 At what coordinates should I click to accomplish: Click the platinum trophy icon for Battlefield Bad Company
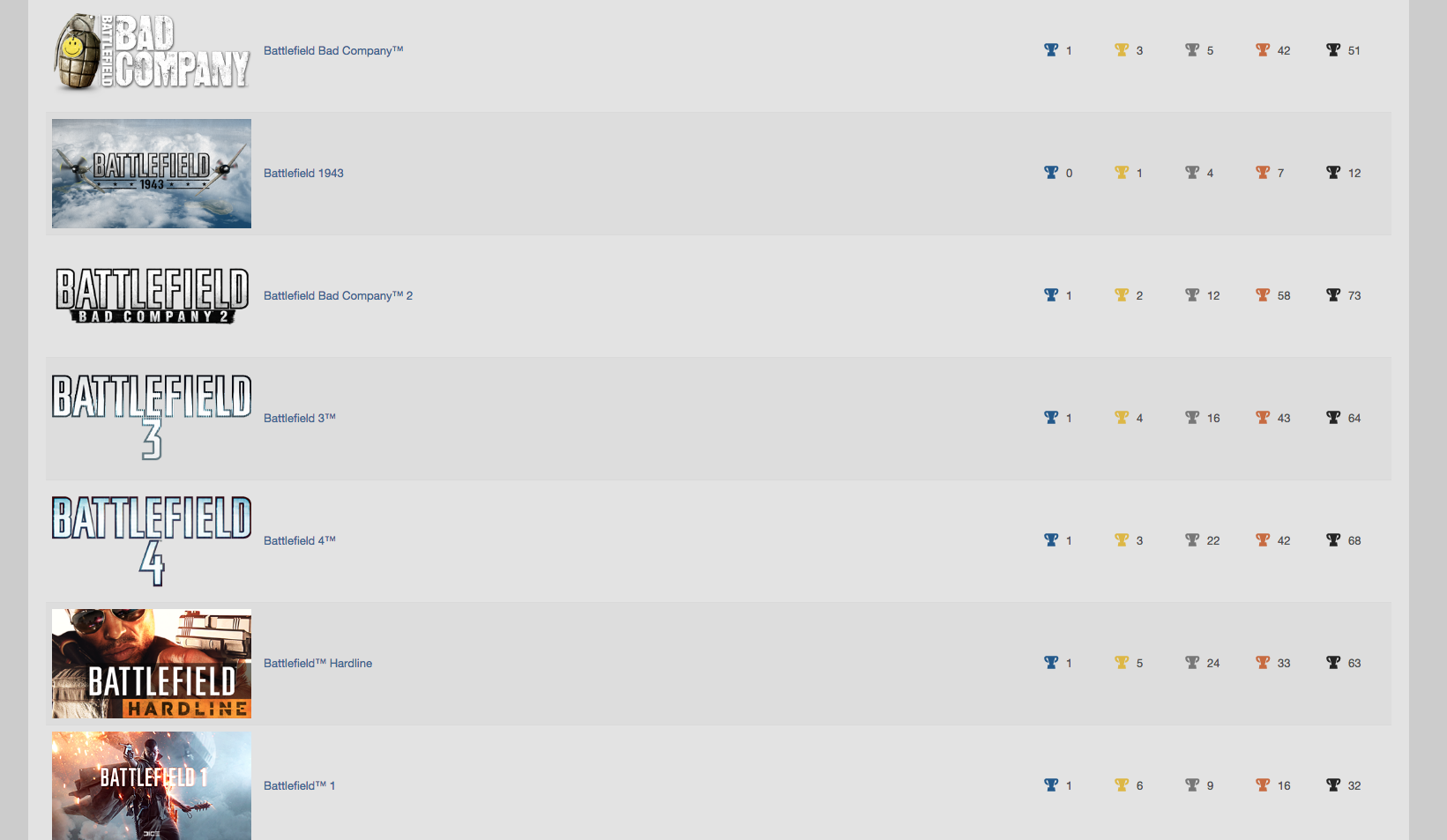1051,50
